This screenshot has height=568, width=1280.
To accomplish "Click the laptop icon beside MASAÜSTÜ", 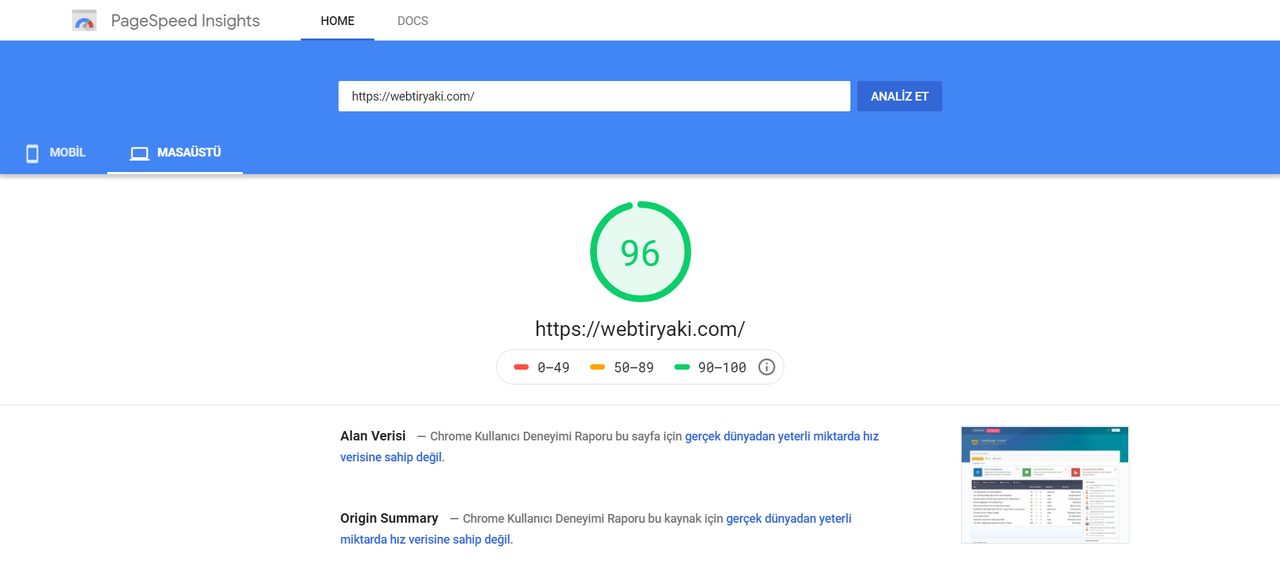I will pyautogui.click(x=139, y=153).
